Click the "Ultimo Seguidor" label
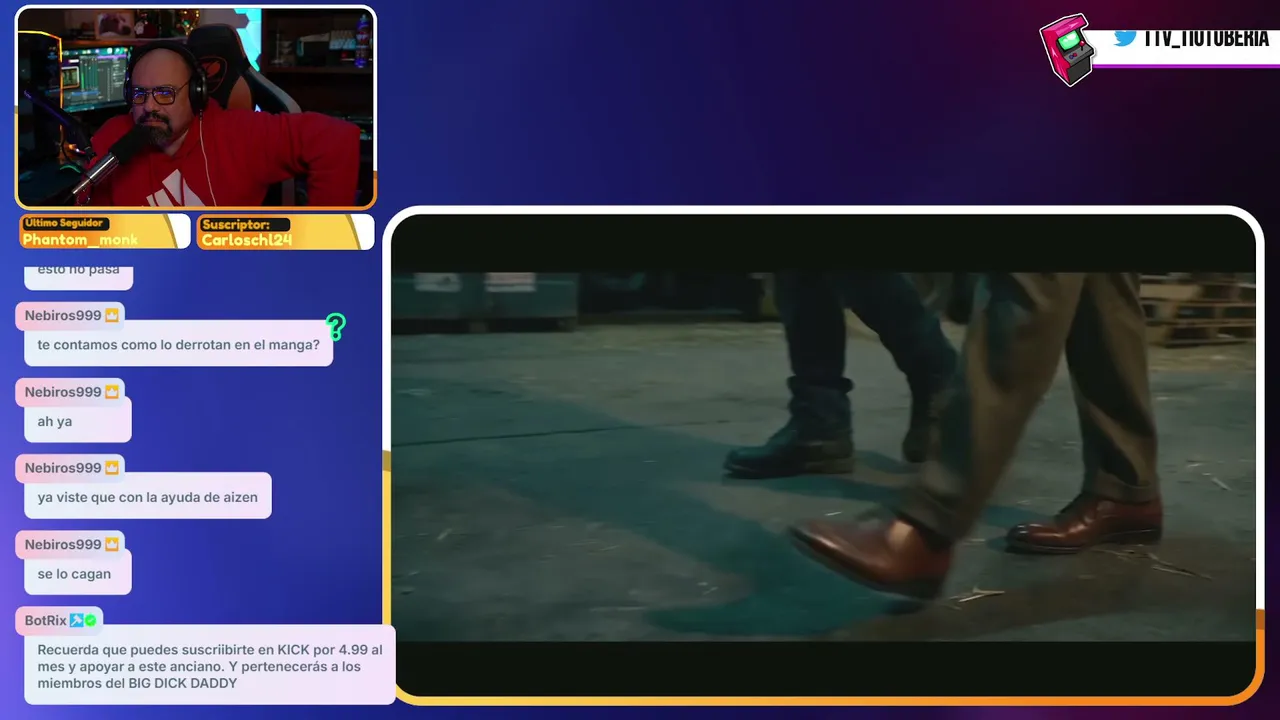Viewport: 1280px width, 720px height. coord(64,223)
